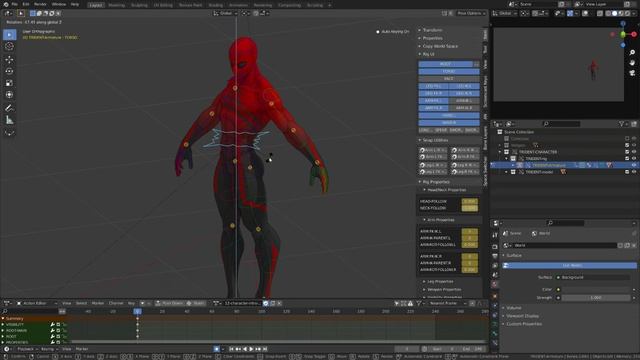Screen dimensions: 640x360
Task: Play the animation in reverse
Action: (245, 349)
